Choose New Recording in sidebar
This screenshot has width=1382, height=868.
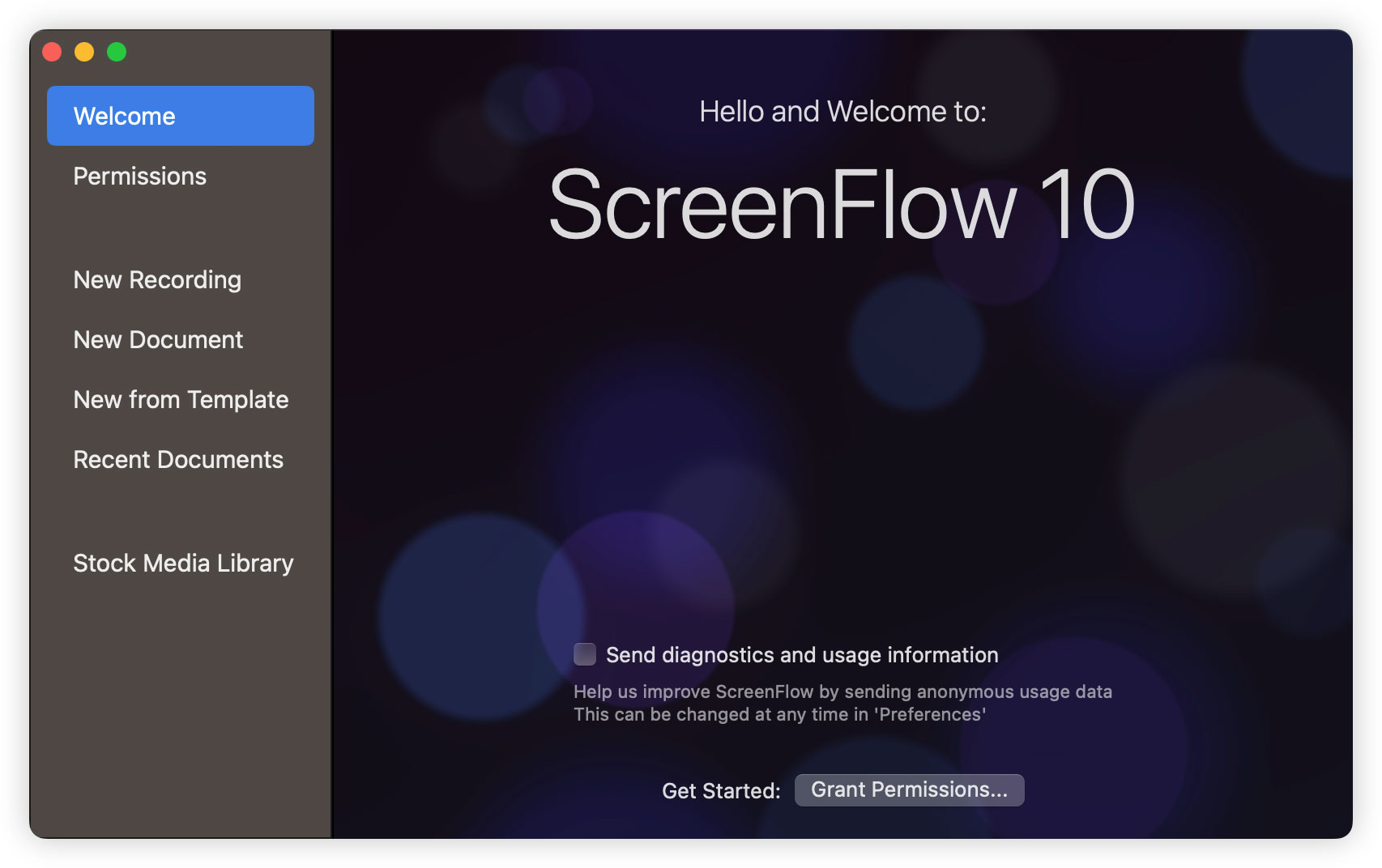181,279
